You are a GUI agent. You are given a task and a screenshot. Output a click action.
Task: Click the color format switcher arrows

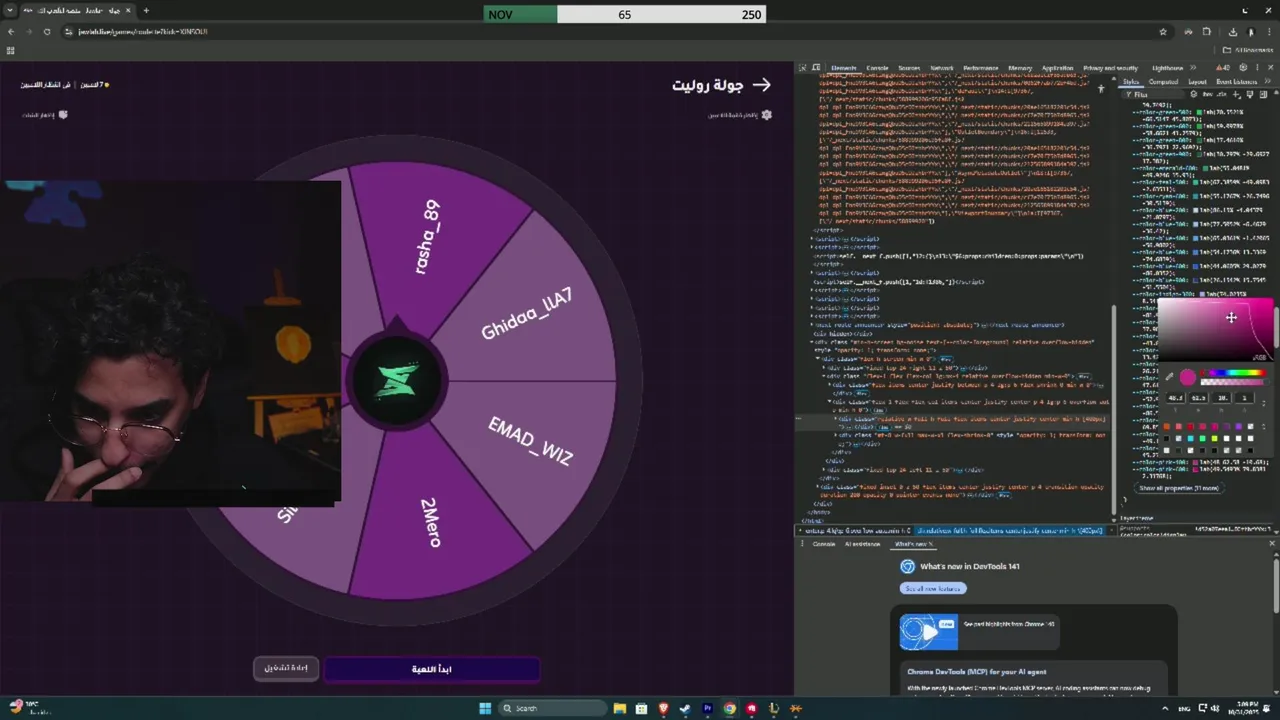[1264, 403]
